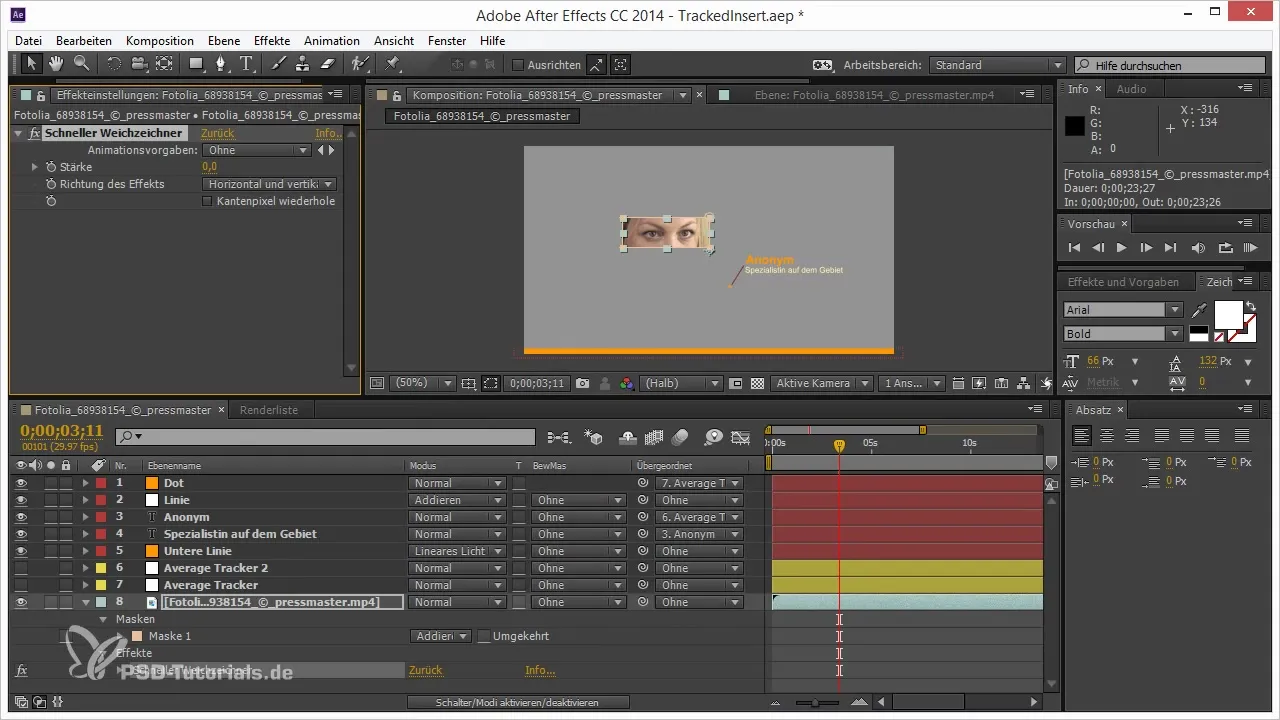Open Richtung des Effekts dropdown
The height and width of the screenshot is (720, 1280).
tap(269, 184)
